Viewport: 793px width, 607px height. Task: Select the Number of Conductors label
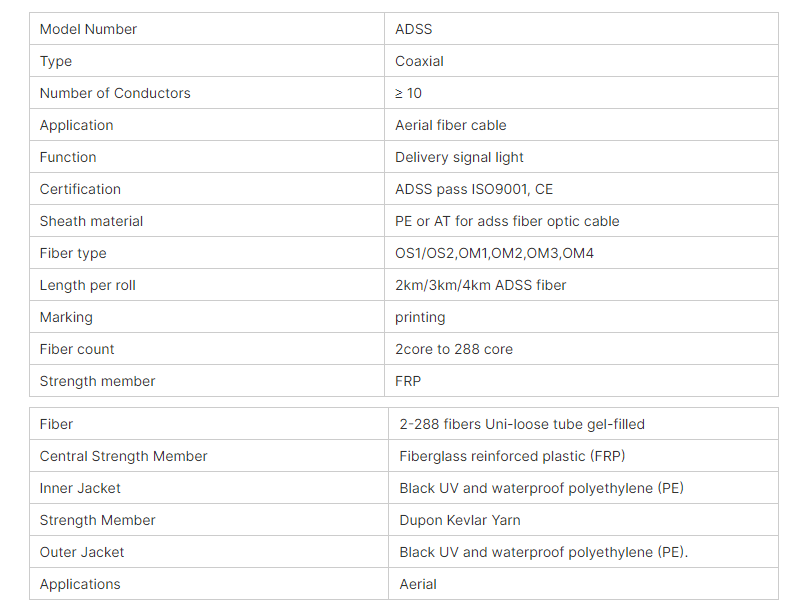[115, 93]
